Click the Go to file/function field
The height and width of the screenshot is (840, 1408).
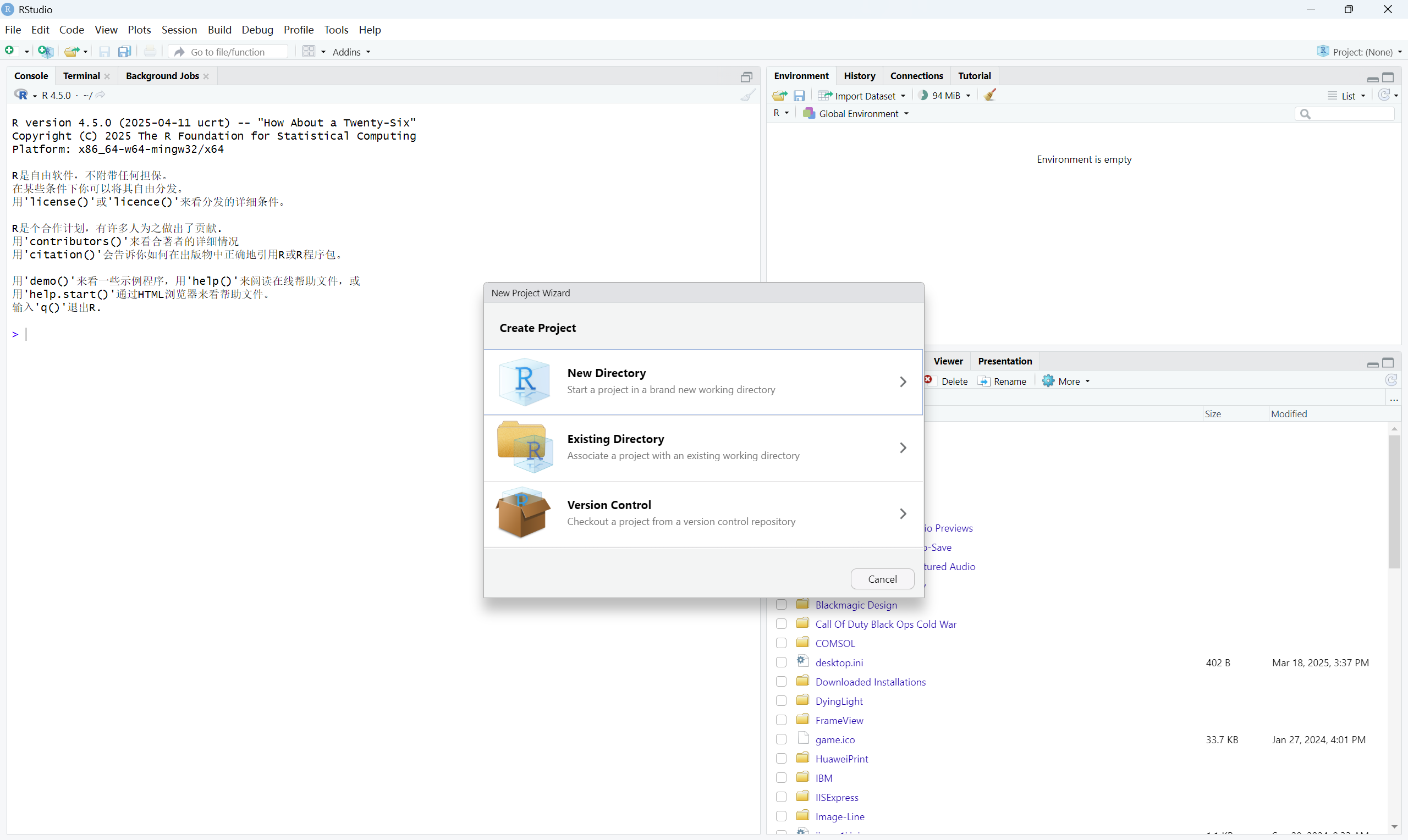(x=228, y=52)
